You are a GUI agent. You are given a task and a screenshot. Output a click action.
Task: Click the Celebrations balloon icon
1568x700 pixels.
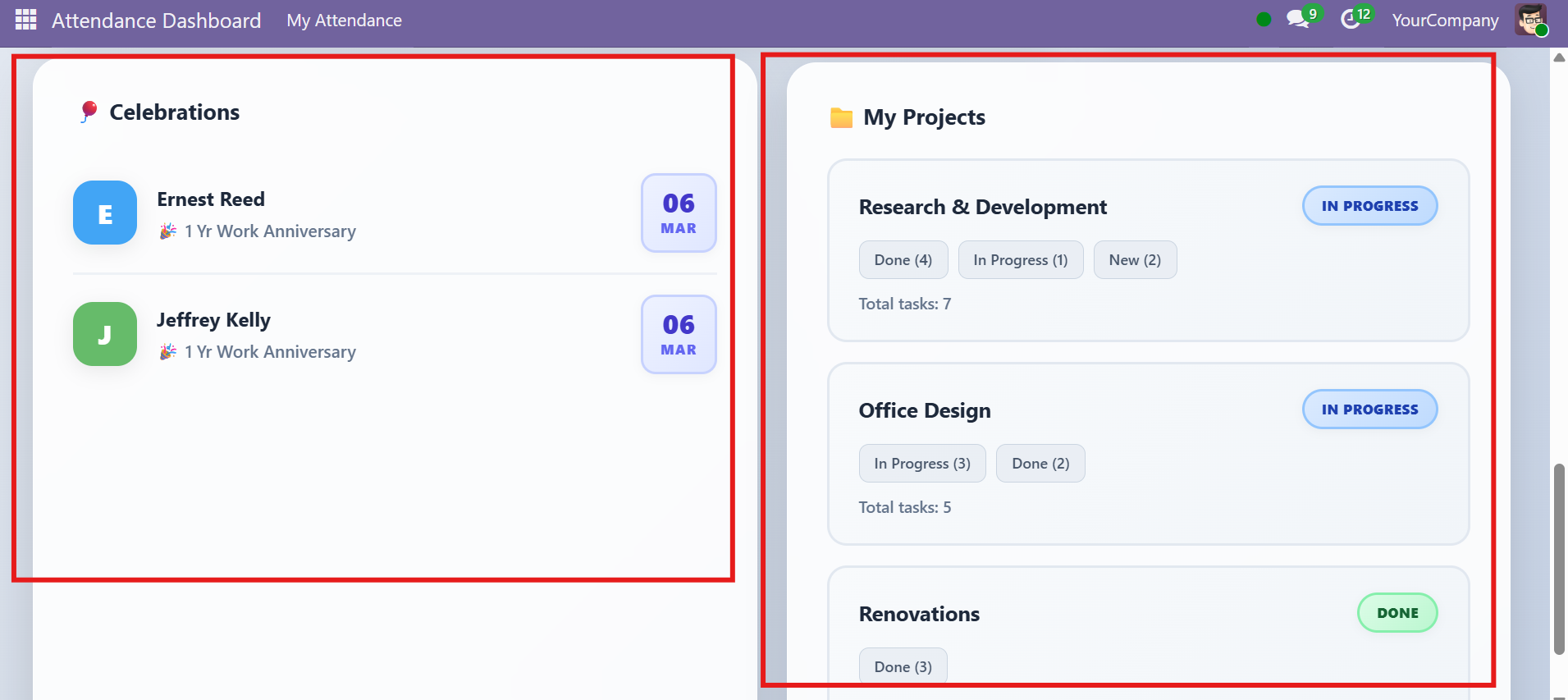[89, 112]
